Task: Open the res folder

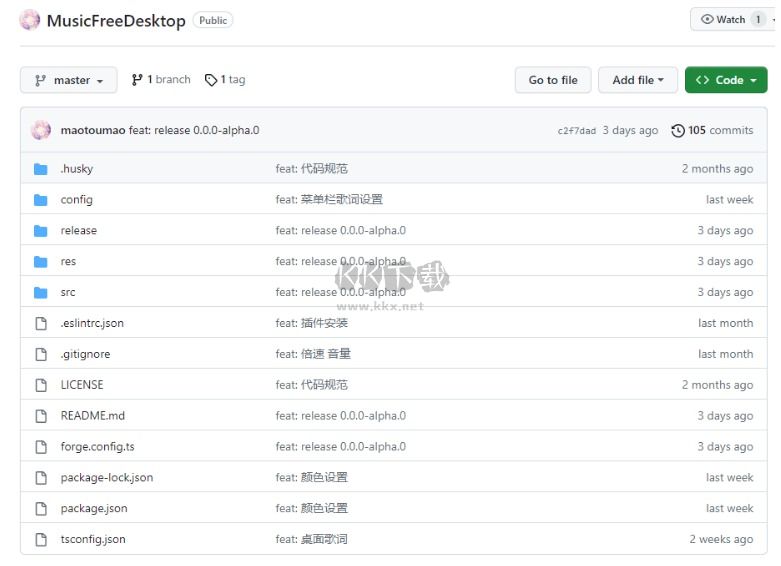Action: point(68,262)
